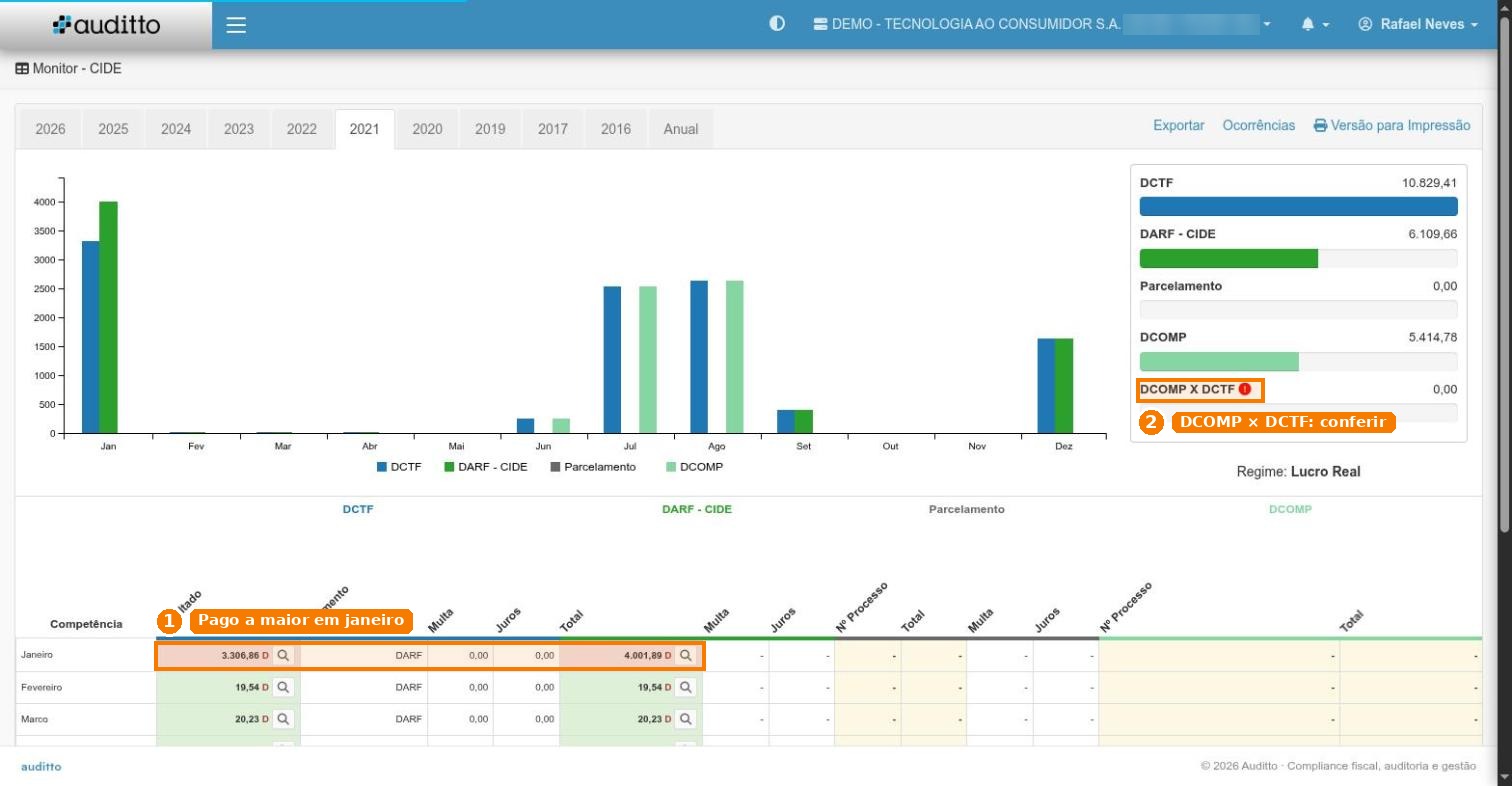1512x786 pixels.
Task: Open the hamburger sidebar menu
Action: 236,25
